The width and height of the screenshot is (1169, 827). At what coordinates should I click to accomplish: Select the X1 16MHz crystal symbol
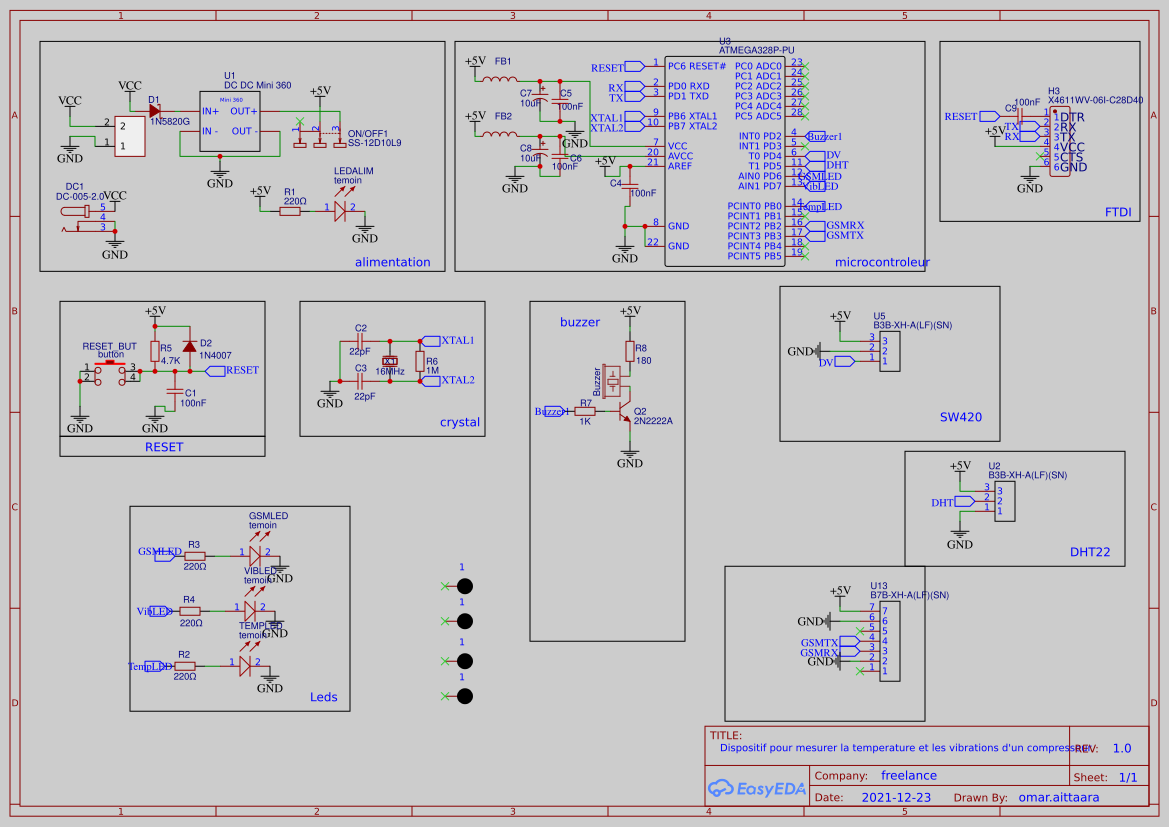tap(389, 361)
